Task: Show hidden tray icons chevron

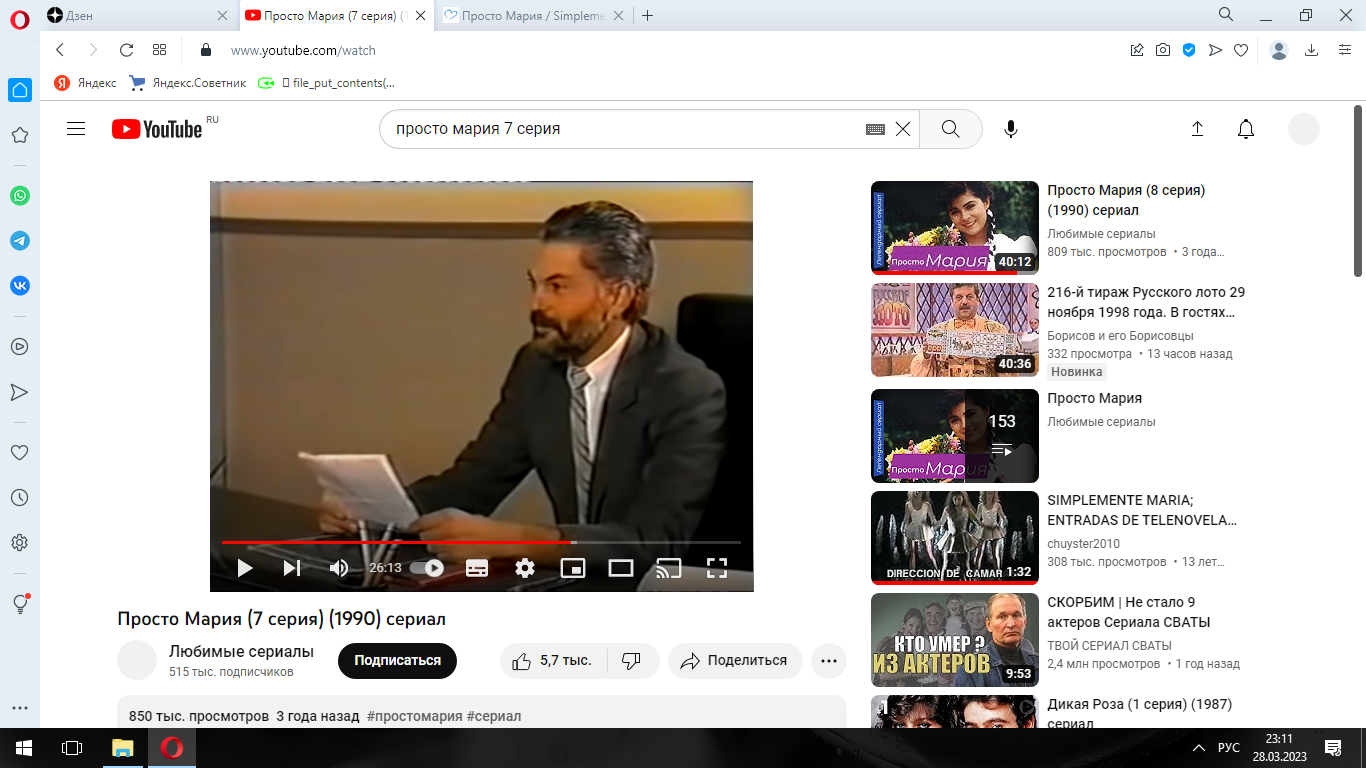Action: click(1199, 748)
